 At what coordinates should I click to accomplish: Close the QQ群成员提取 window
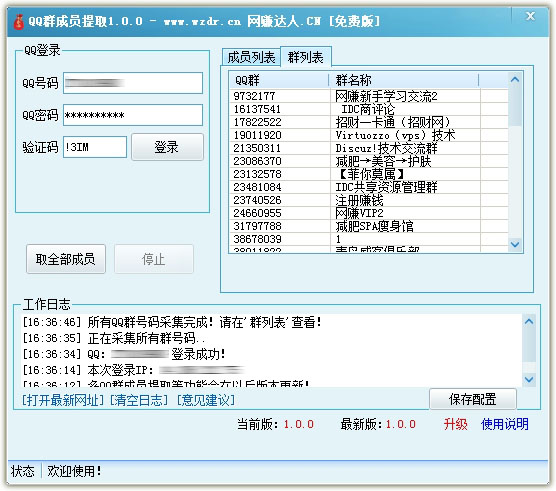click(530, 16)
